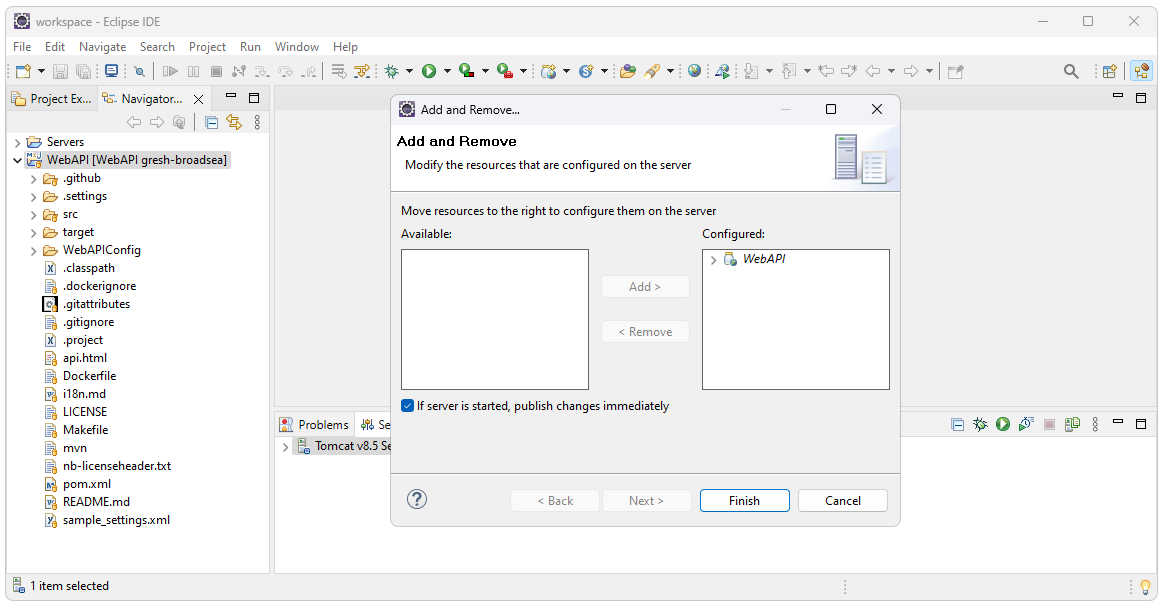Switch to the Problems tab
Viewport: 1164px width, 608px height.
315,425
